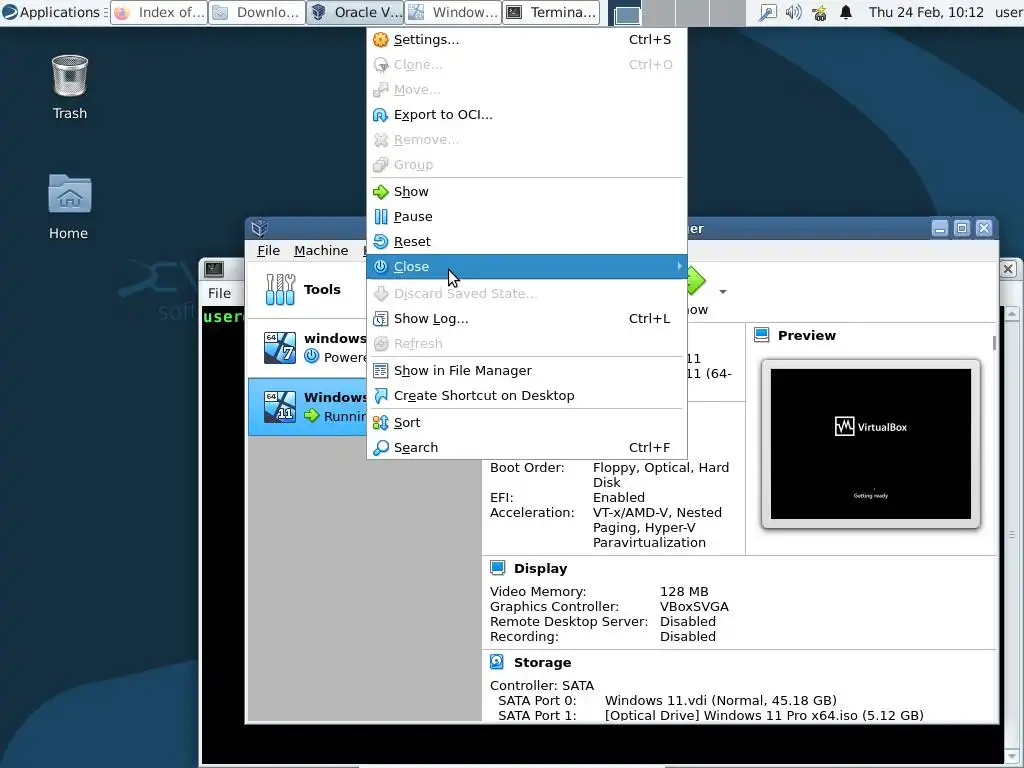The height and width of the screenshot is (768, 1024).
Task: Switch to Oracle VM taskbar button
Action: tap(355, 12)
